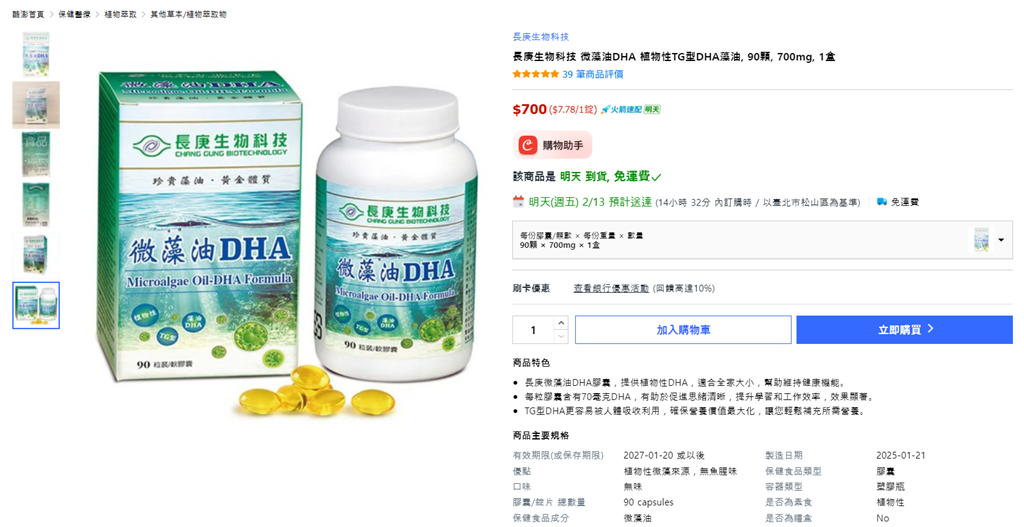1024x527 pixels.
Task: Decrease quantity with the down arrow
Action: tap(561, 336)
